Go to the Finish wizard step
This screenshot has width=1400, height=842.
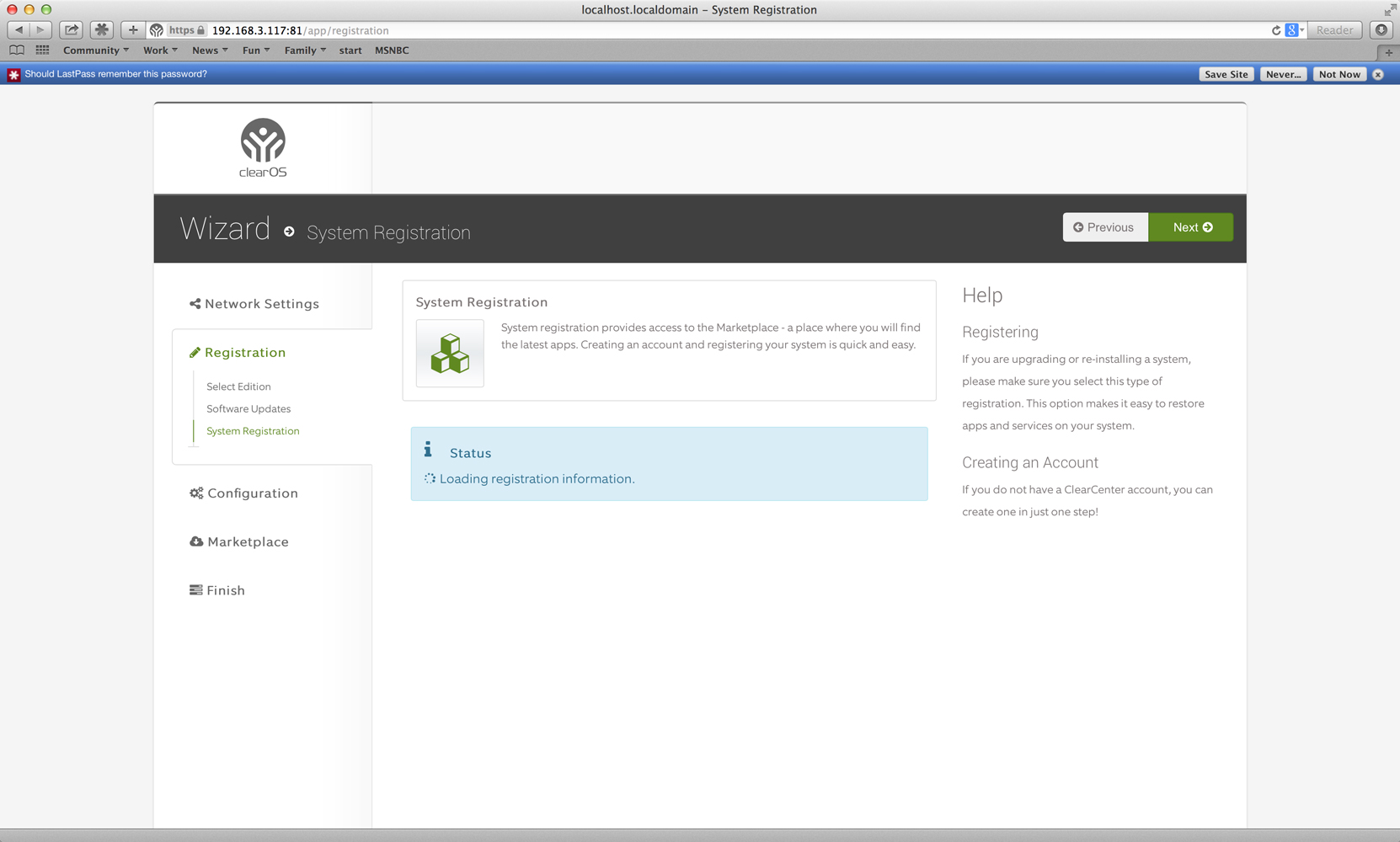pos(217,590)
